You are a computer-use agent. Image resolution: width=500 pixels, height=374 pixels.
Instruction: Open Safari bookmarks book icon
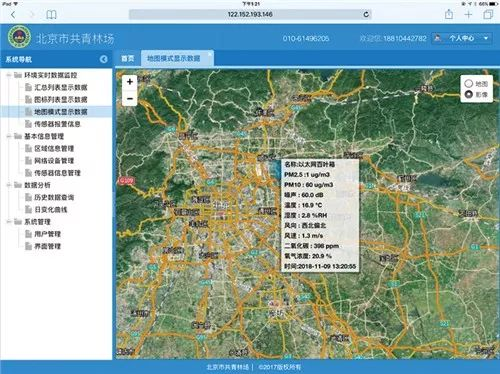[x=51, y=15]
